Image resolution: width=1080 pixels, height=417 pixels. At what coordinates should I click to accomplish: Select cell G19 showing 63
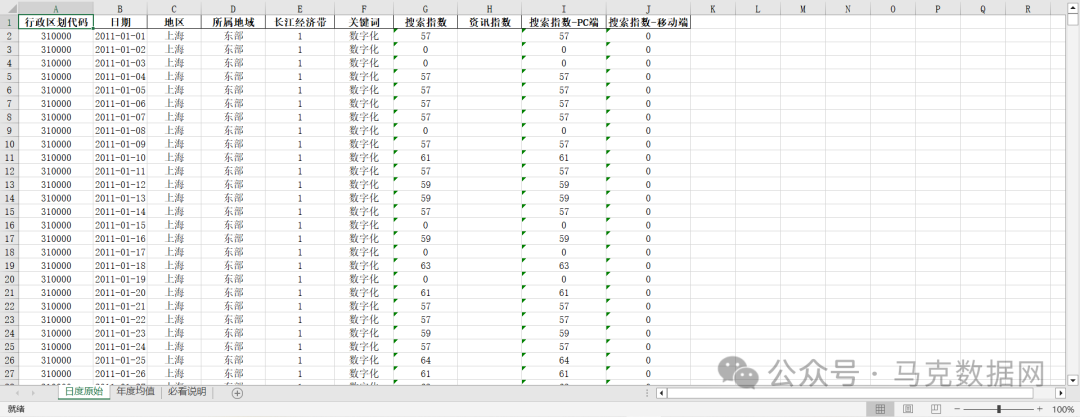coord(425,265)
